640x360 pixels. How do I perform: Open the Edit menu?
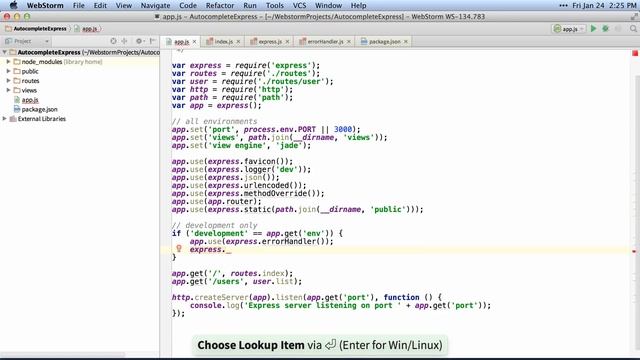tap(100, 5)
